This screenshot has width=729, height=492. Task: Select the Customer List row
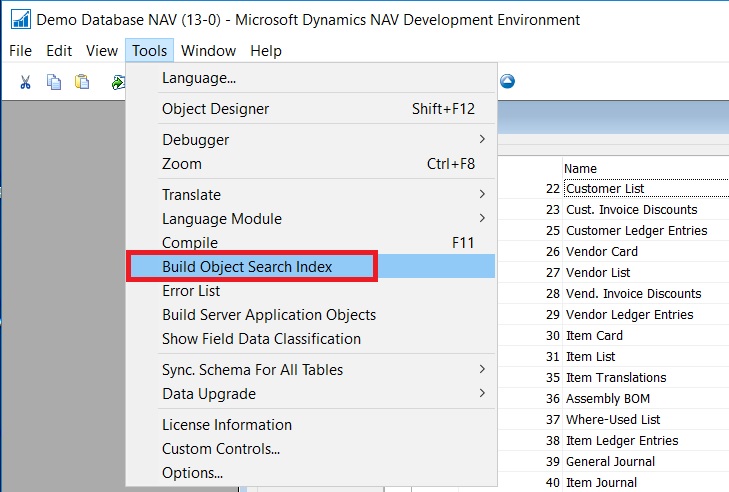pyautogui.click(x=605, y=189)
